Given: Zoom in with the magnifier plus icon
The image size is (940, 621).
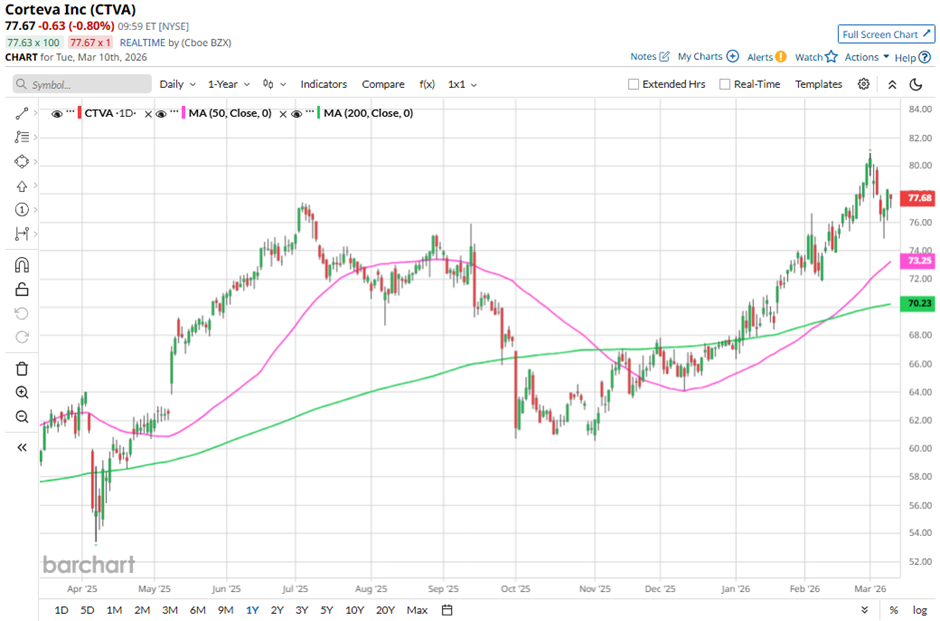Looking at the screenshot, I should [x=22, y=393].
